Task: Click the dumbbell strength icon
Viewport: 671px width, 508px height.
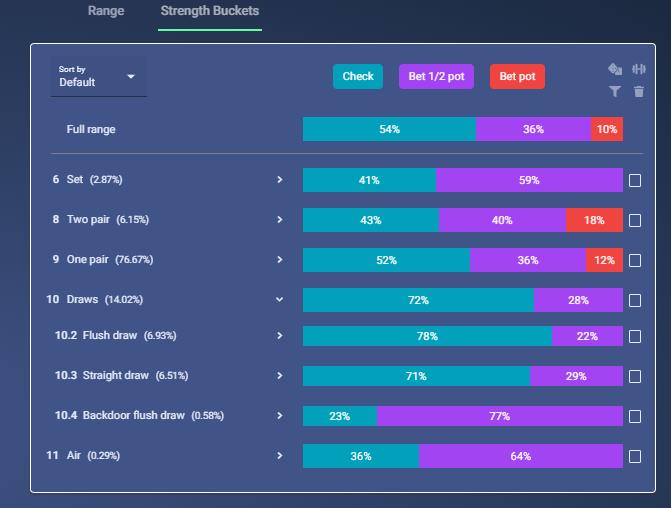Action: (638, 69)
